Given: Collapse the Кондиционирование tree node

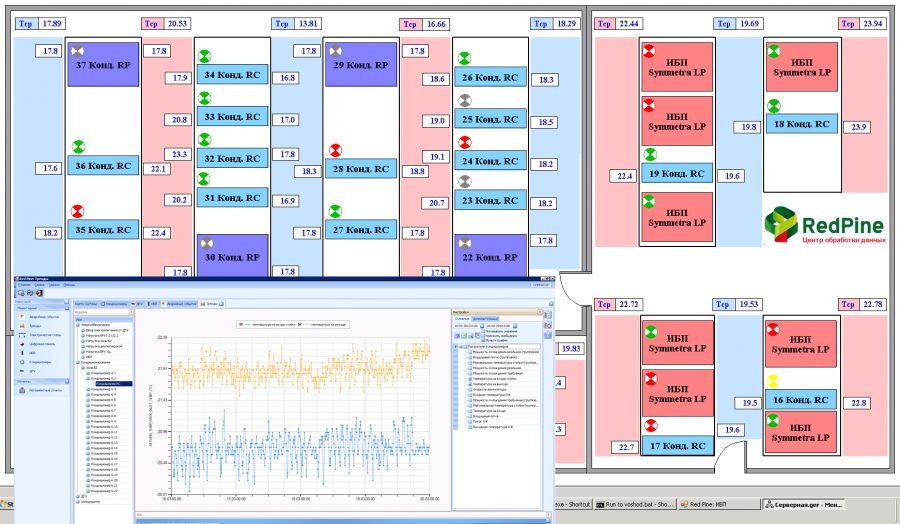Looking at the screenshot, I should (x=78, y=362).
